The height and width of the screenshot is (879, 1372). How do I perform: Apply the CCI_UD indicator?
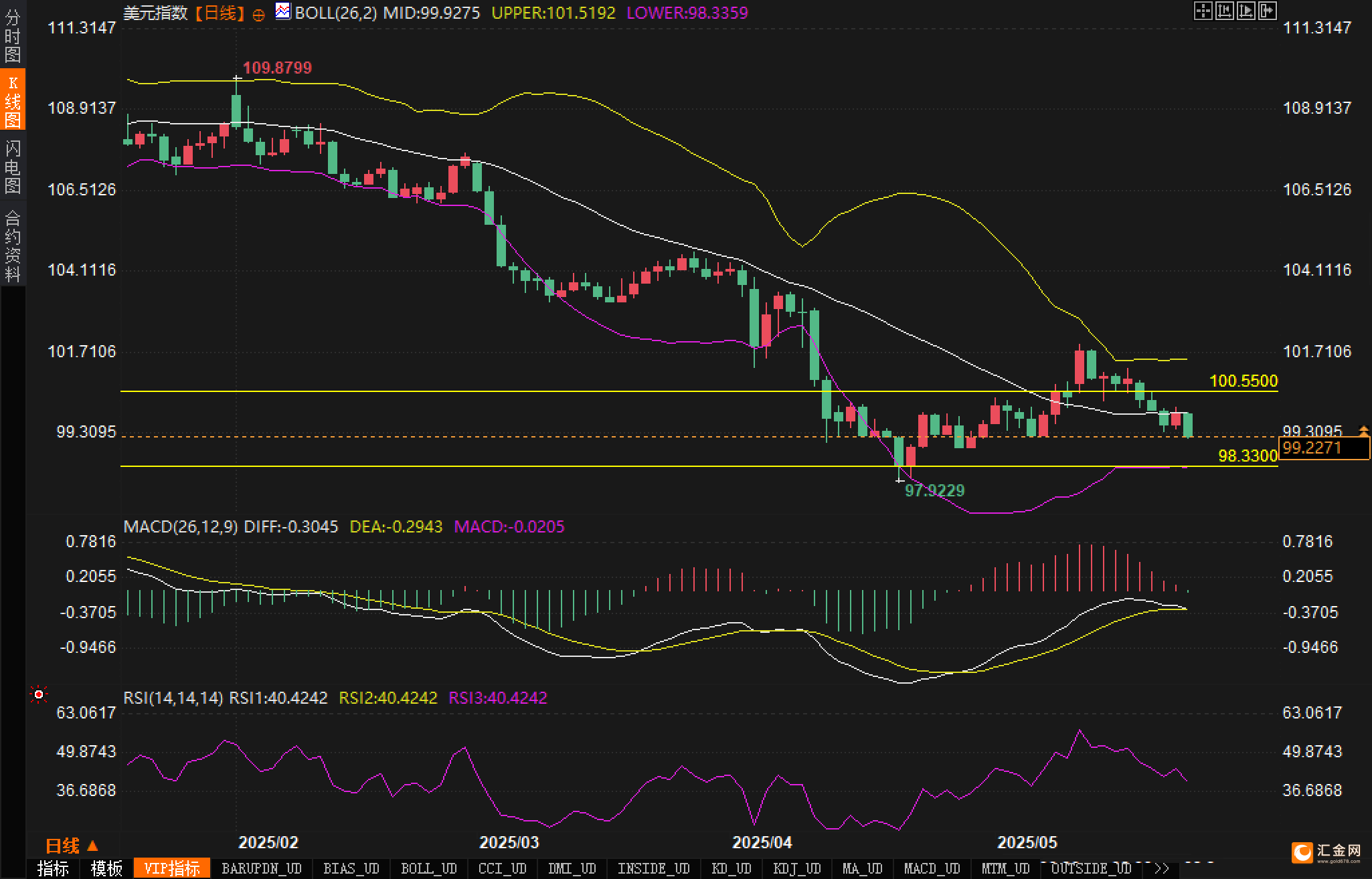pos(503,868)
